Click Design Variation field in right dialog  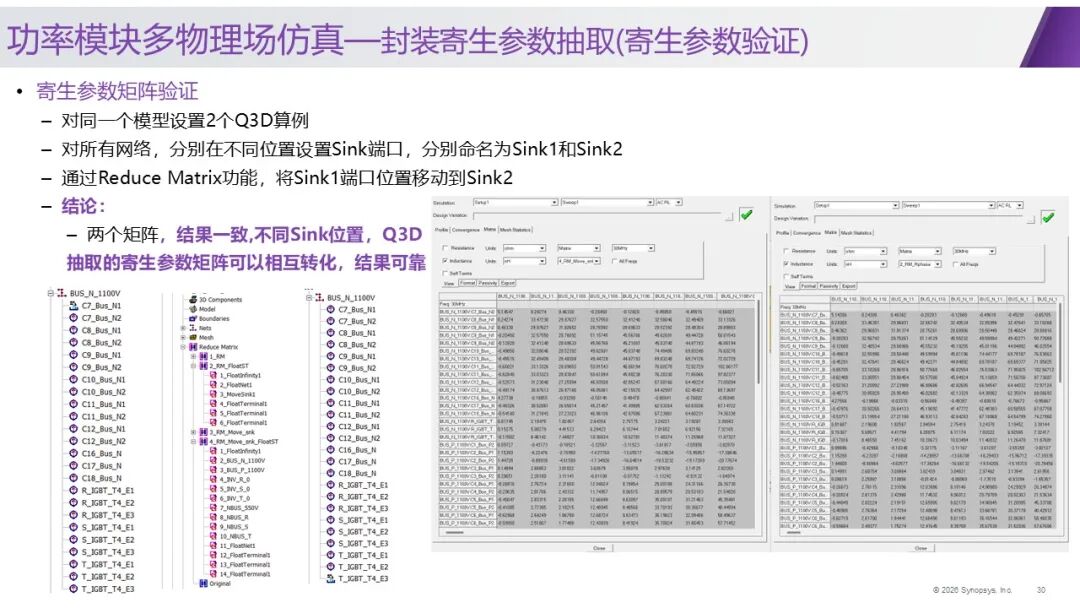(x=919, y=219)
